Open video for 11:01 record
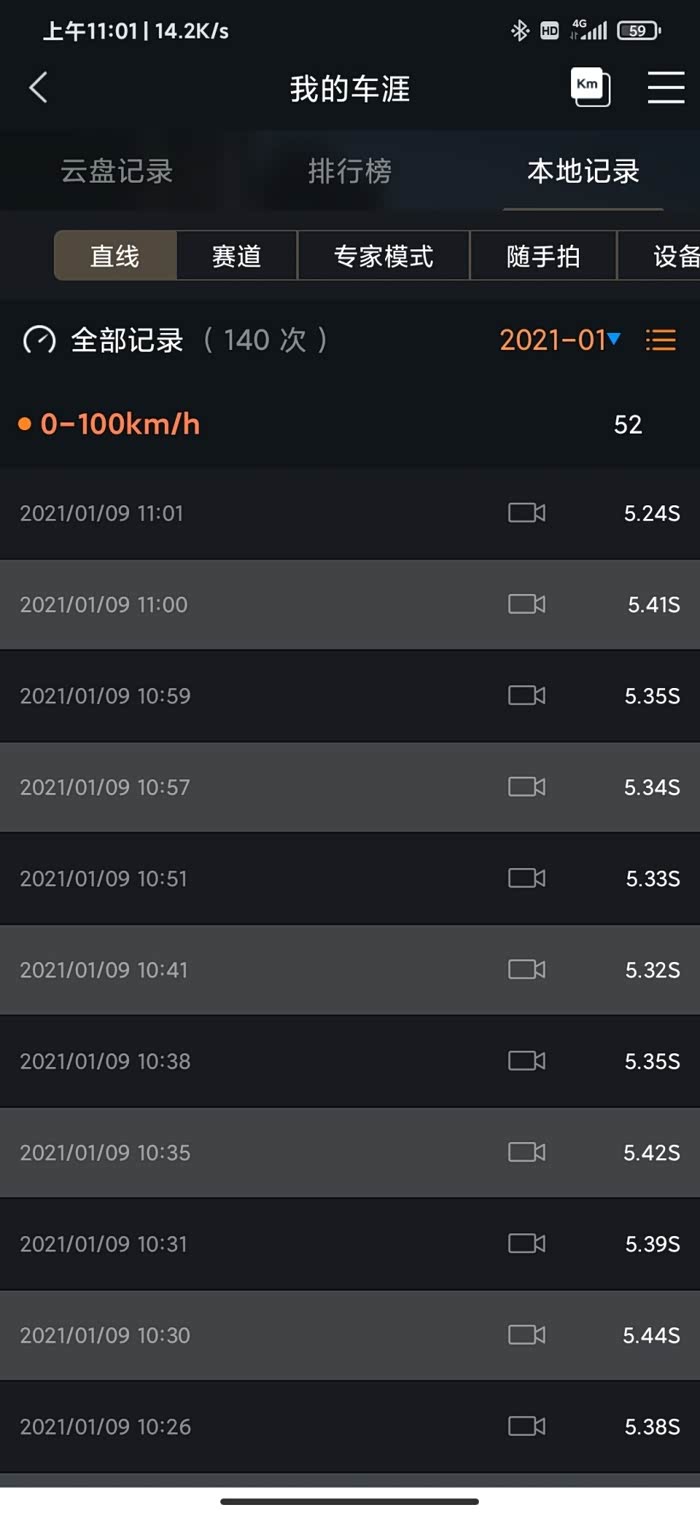The height and width of the screenshot is (1516, 700). click(x=526, y=513)
